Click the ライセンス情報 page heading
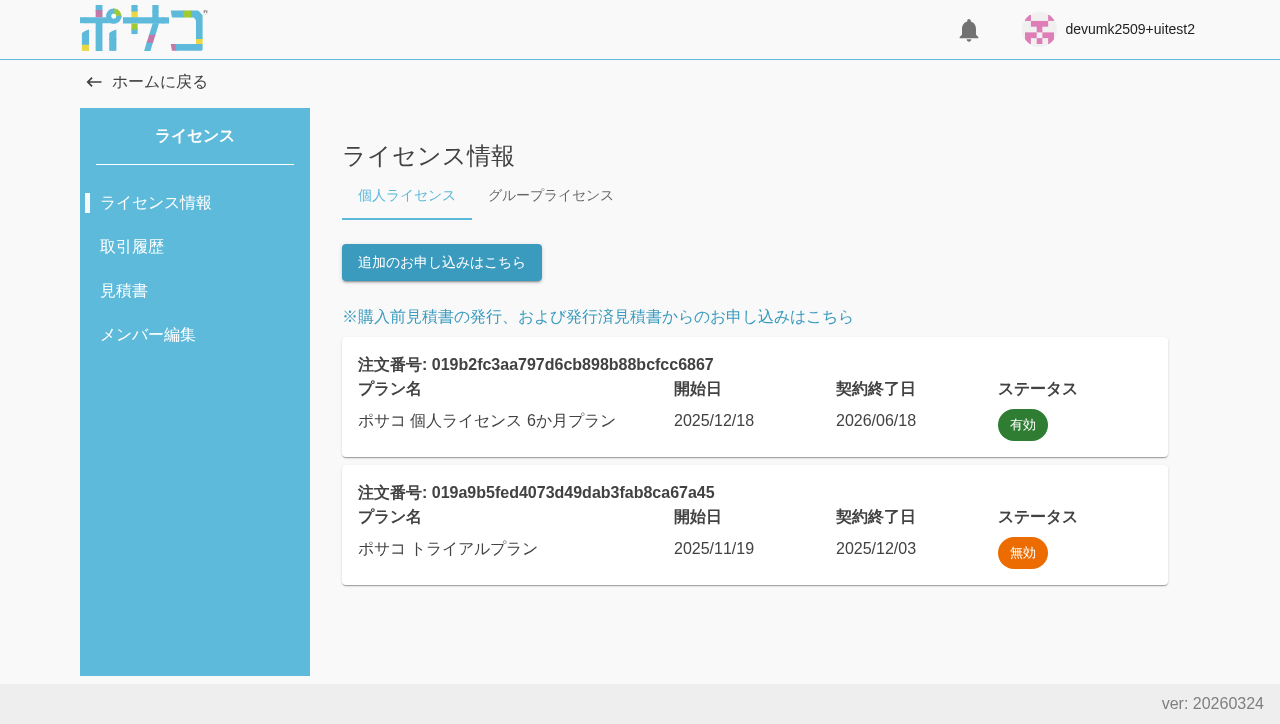This screenshot has height=724, width=1280. click(x=428, y=156)
